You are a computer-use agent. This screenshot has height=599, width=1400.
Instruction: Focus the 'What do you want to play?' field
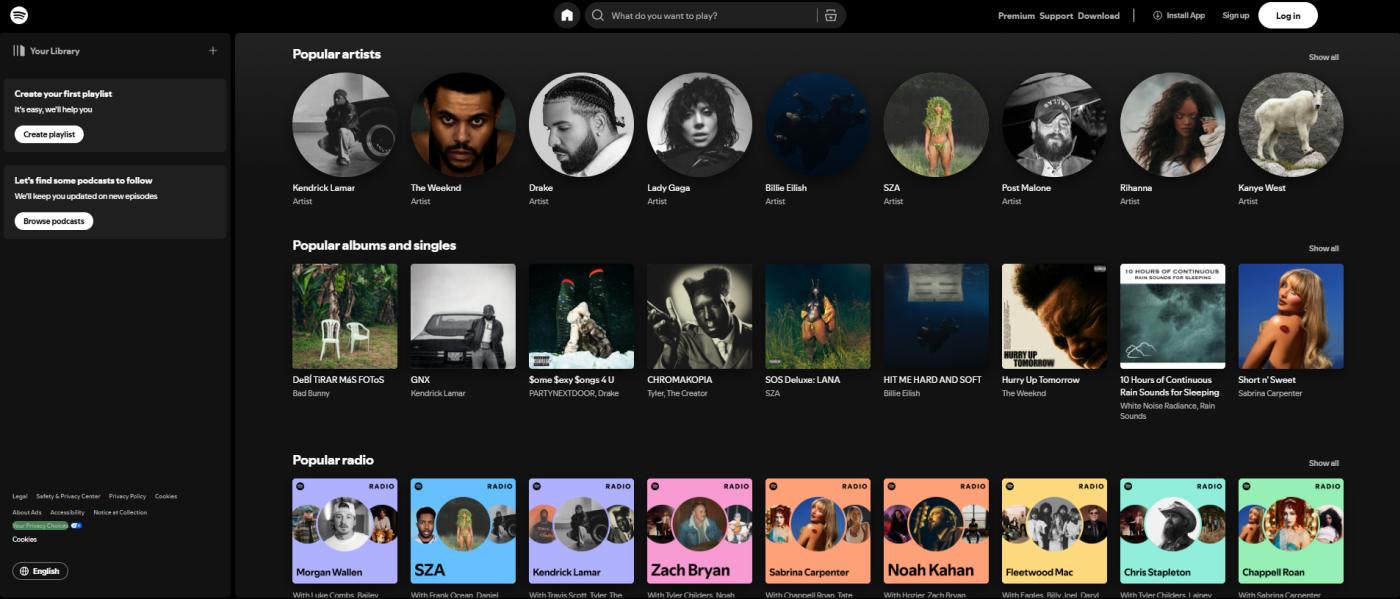715,16
